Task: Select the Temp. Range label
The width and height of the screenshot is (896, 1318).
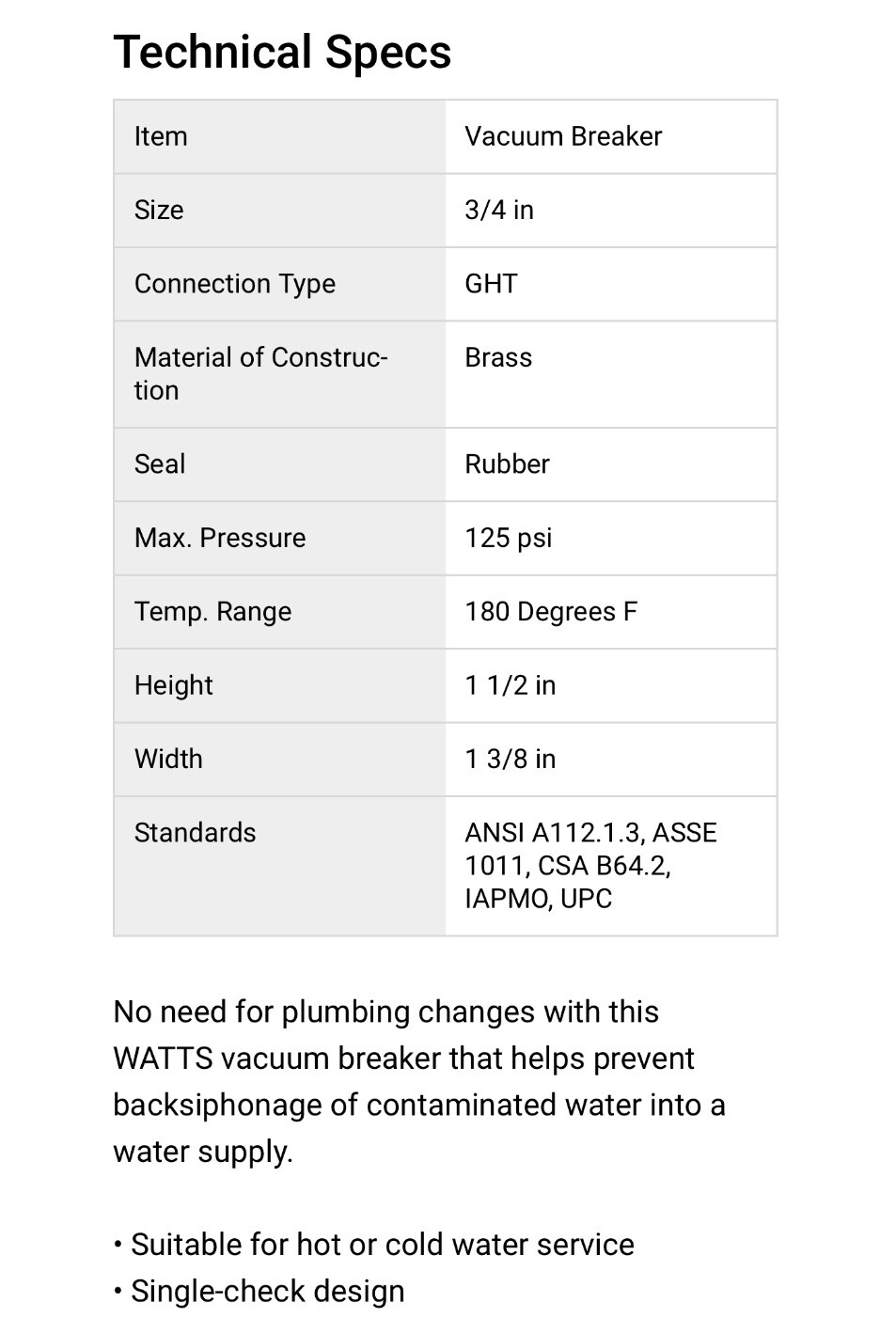Action: point(213,612)
